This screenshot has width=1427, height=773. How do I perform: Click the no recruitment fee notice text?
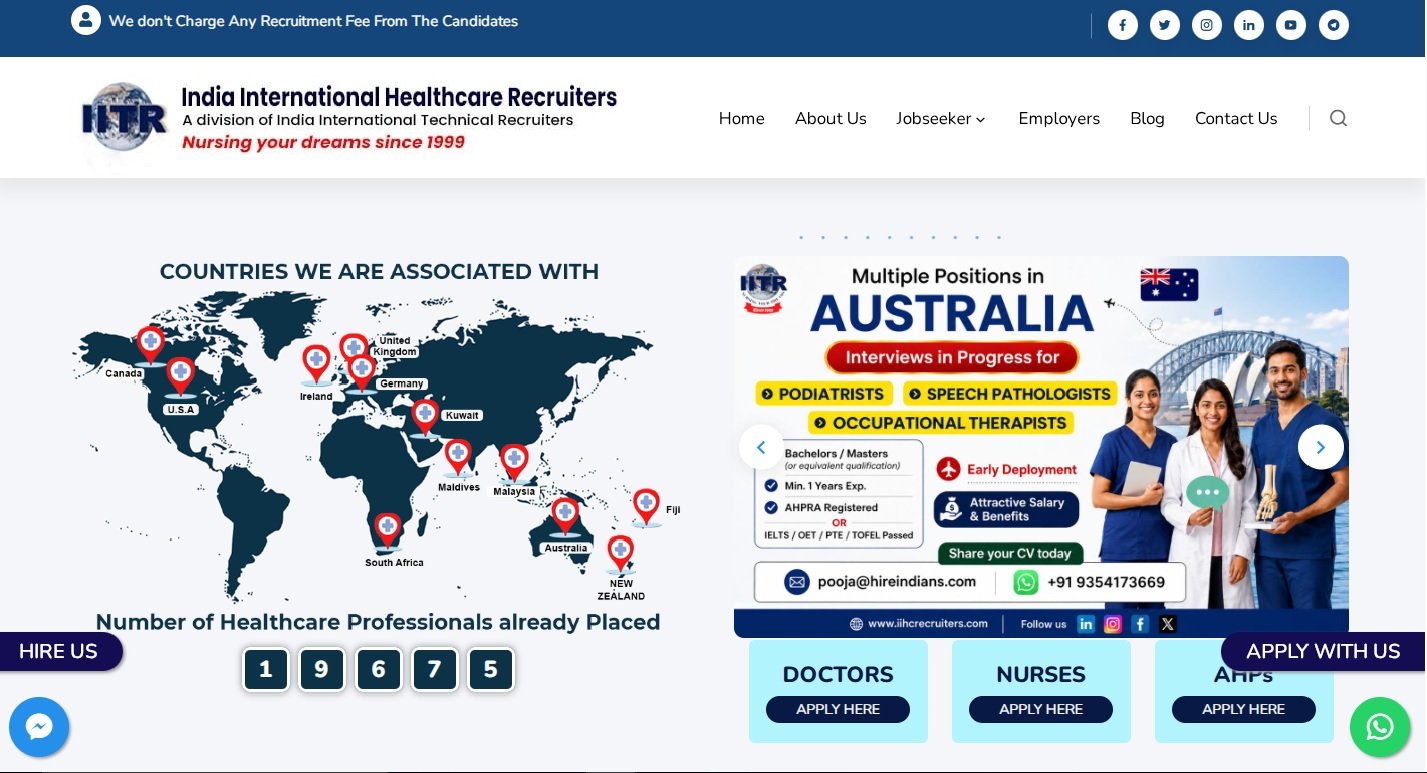[x=313, y=21]
